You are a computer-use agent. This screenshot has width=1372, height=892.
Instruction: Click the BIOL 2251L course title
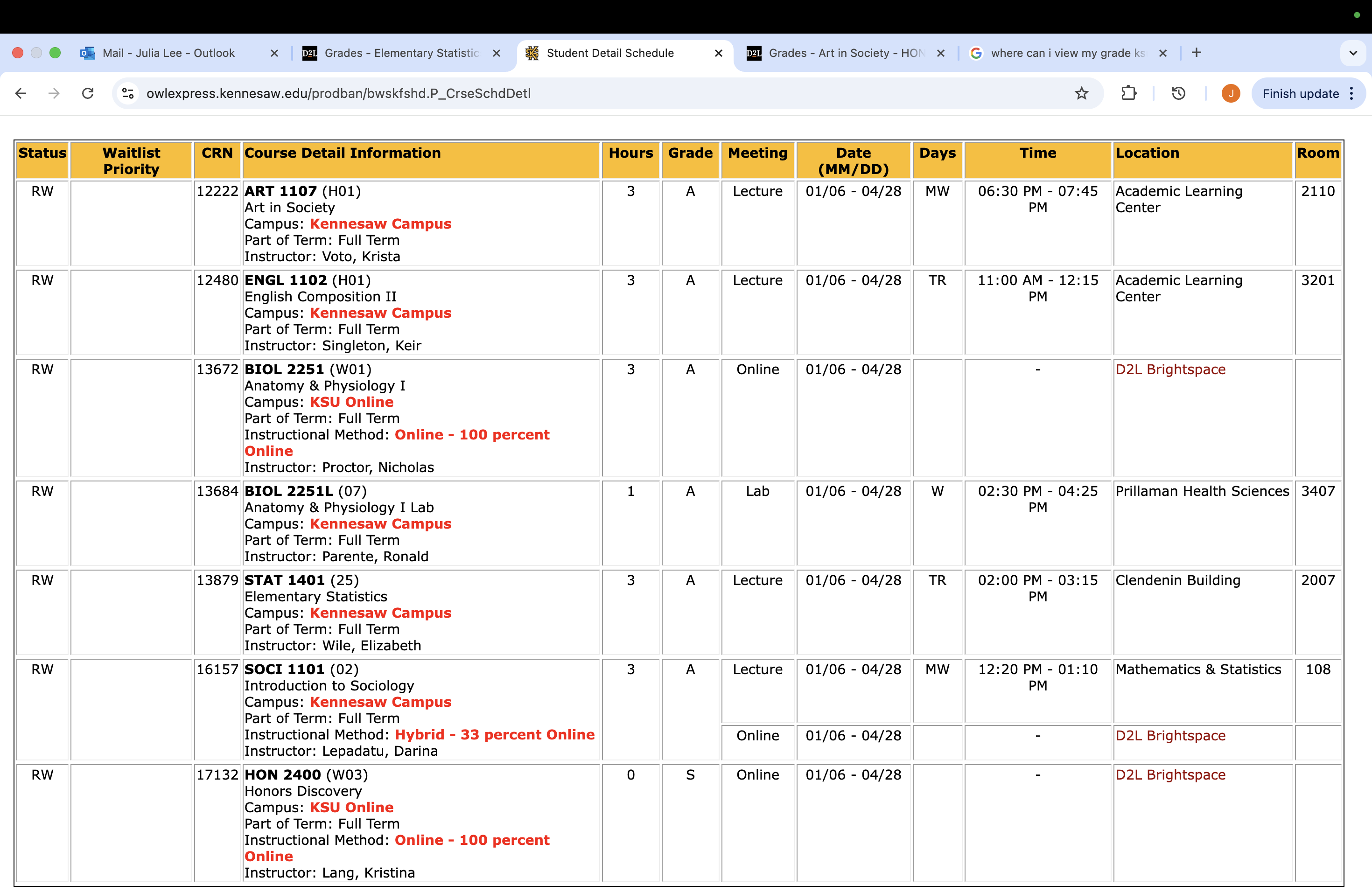coord(289,491)
